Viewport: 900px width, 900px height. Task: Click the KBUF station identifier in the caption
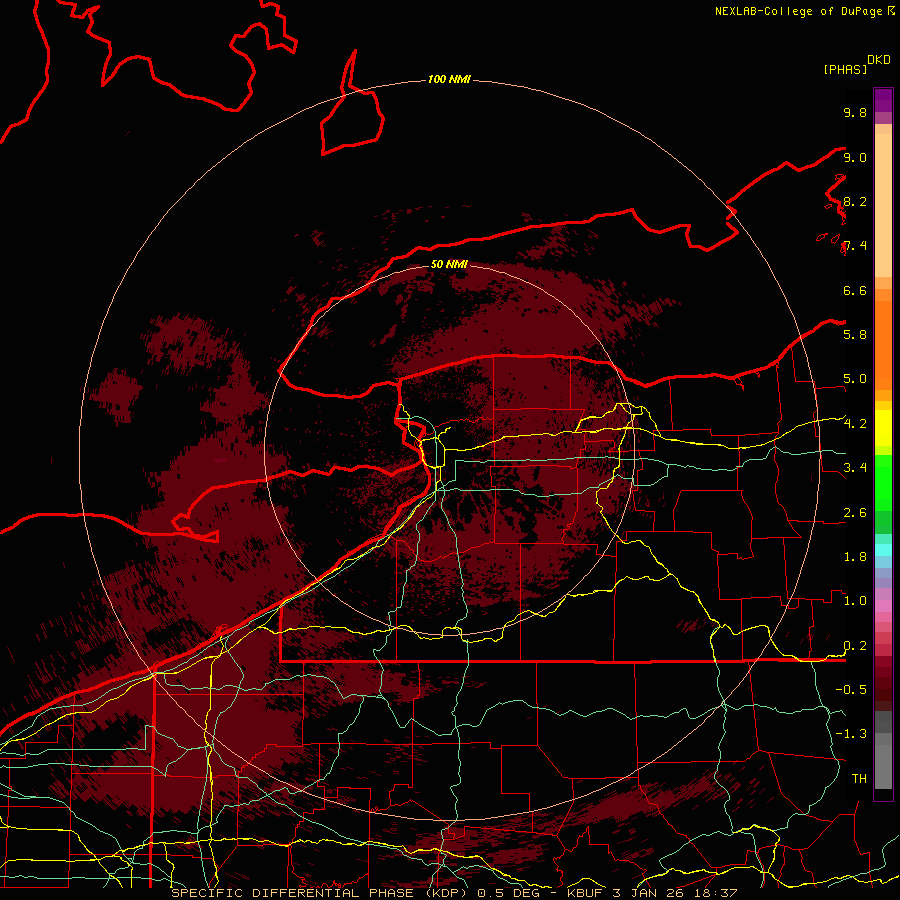point(585,893)
